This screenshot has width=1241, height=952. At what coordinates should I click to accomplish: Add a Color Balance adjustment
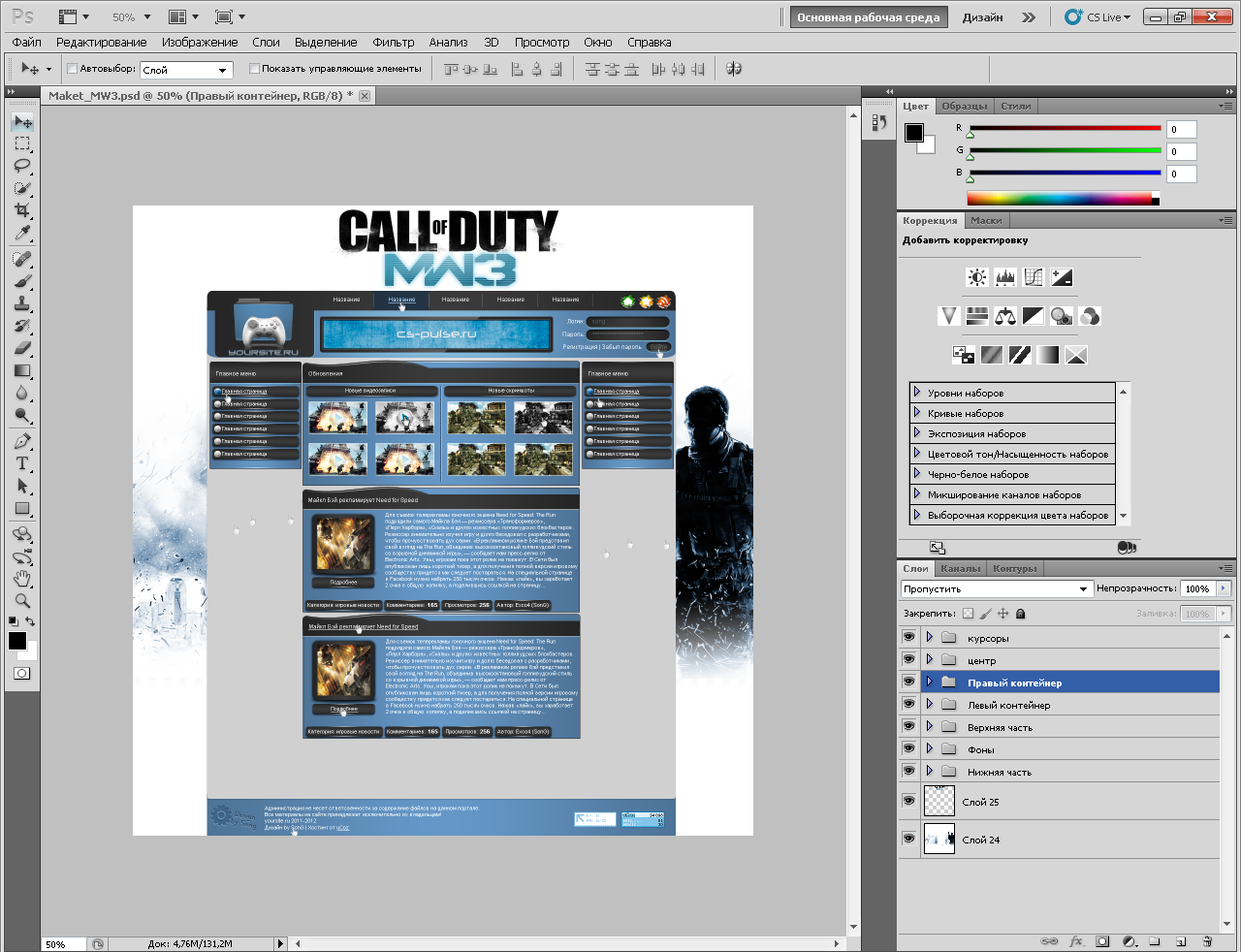coord(1005,316)
